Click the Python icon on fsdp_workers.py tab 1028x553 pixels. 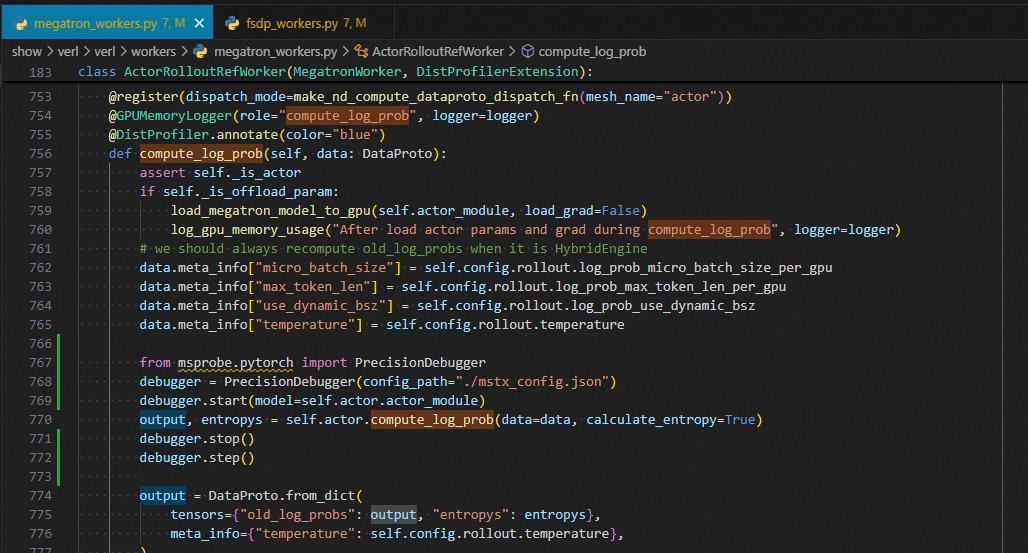[232, 24]
